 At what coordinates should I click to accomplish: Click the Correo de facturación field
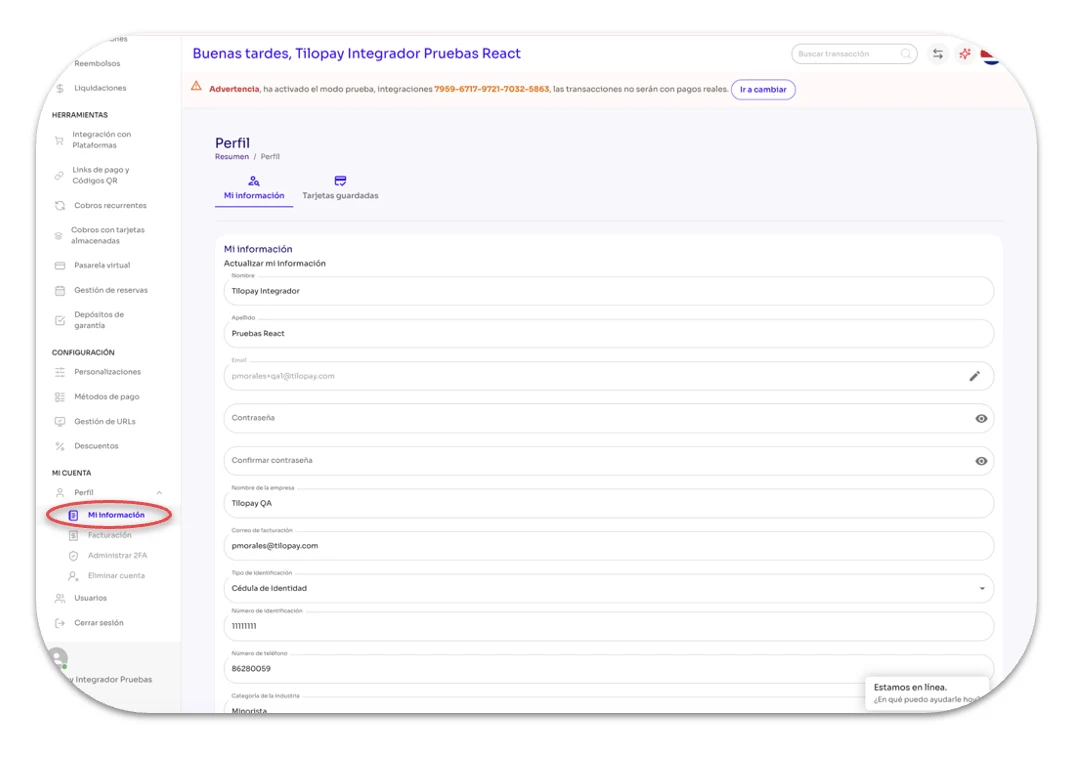(608, 546)
